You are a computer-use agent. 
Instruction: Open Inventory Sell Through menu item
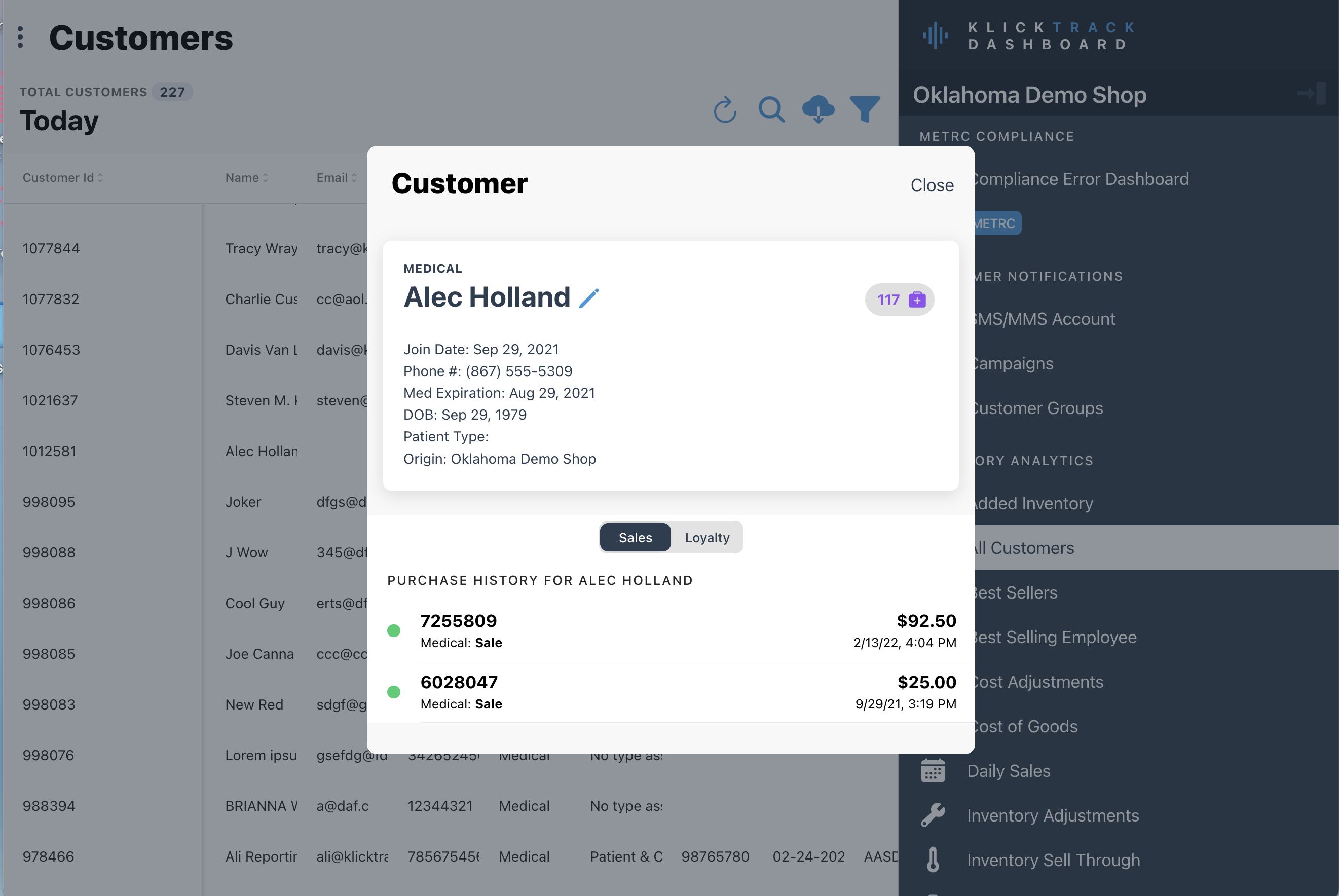(1053, 860)
